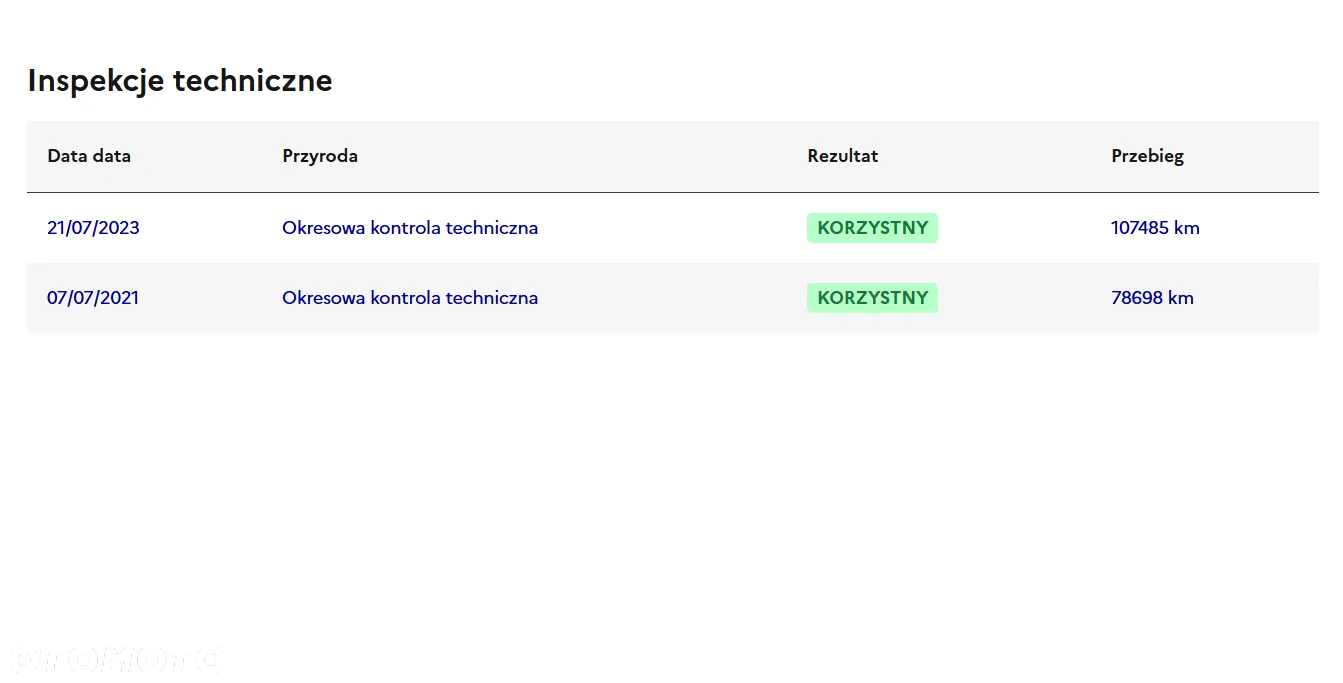The image size is (1343, 683).
Task: Click the Inspekcje techniczne heading
Action: point(180,80)
